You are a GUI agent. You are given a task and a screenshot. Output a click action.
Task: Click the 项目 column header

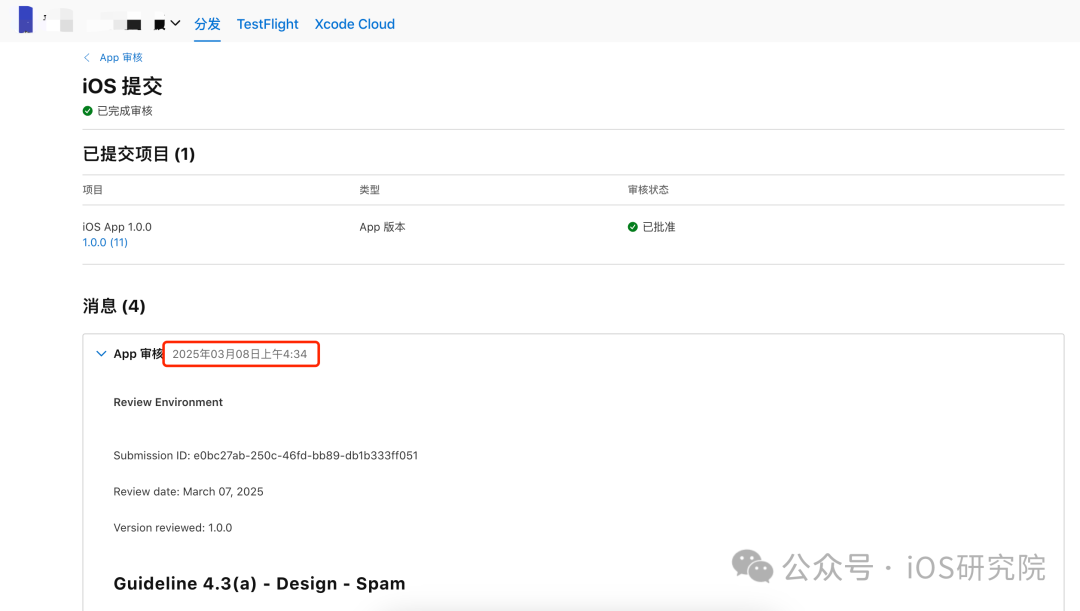(x=92, y=189)
